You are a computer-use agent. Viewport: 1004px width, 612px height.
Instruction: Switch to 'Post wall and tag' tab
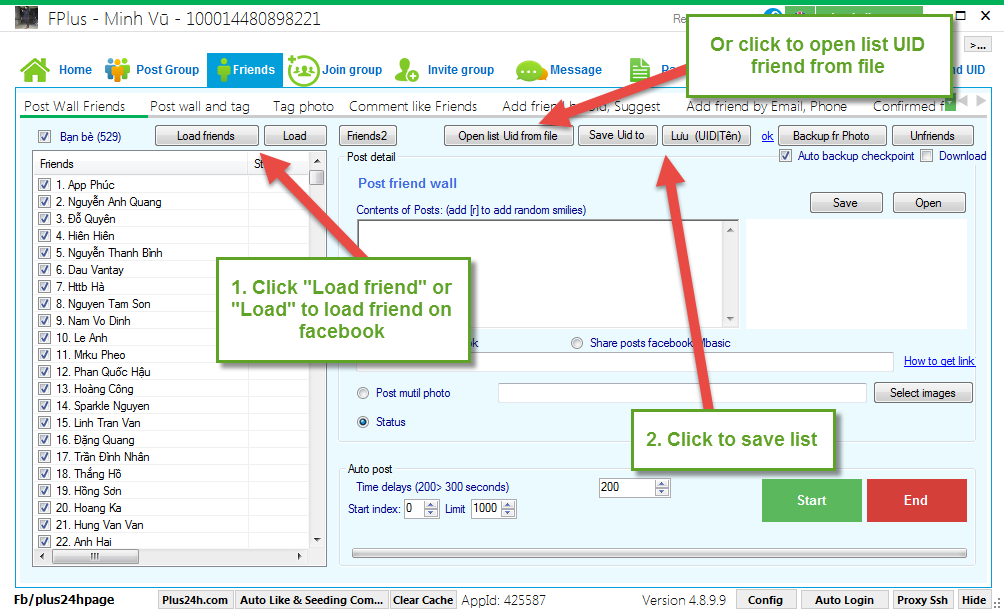[200, 106]
